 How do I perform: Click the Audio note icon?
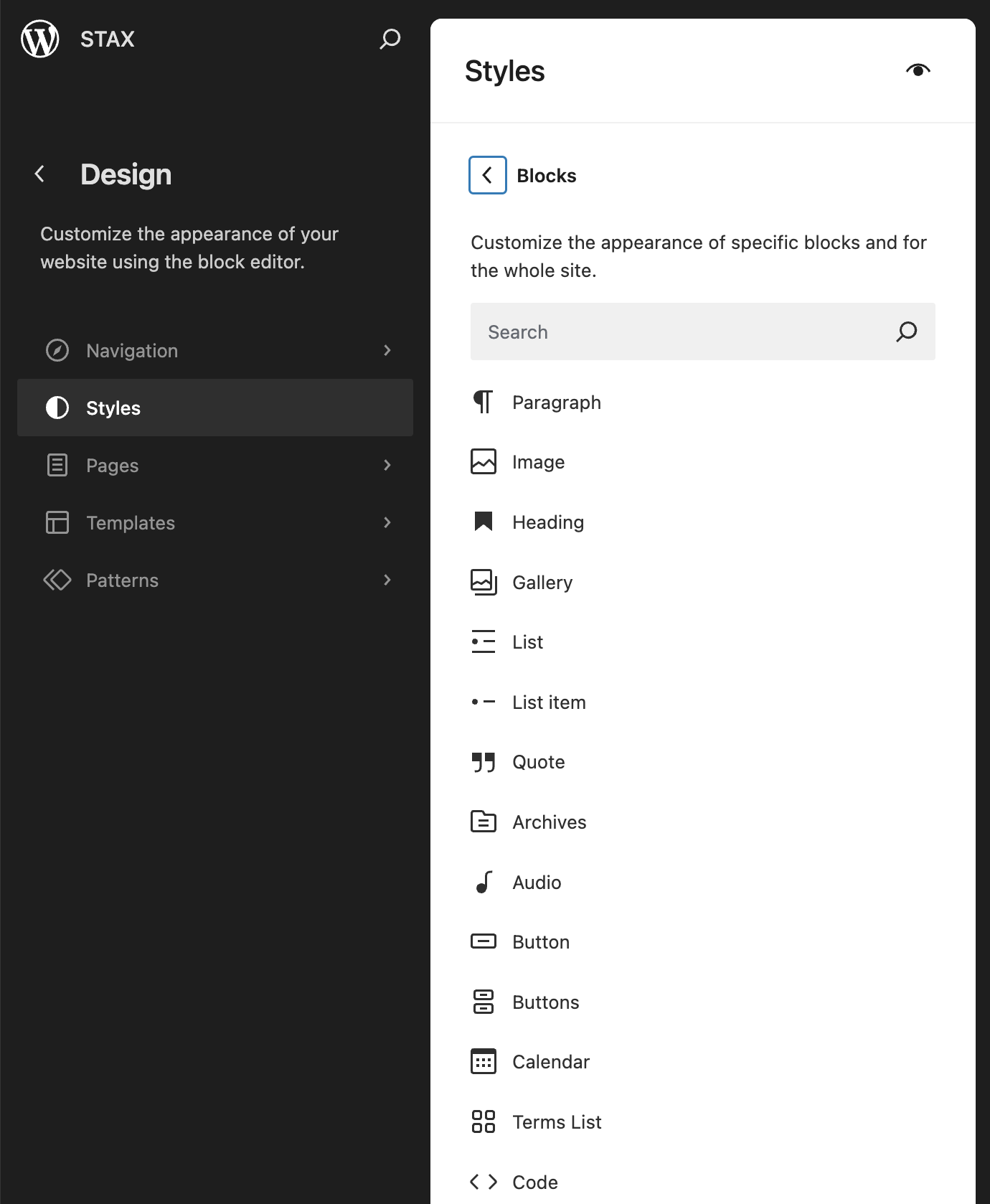point(485,882)
